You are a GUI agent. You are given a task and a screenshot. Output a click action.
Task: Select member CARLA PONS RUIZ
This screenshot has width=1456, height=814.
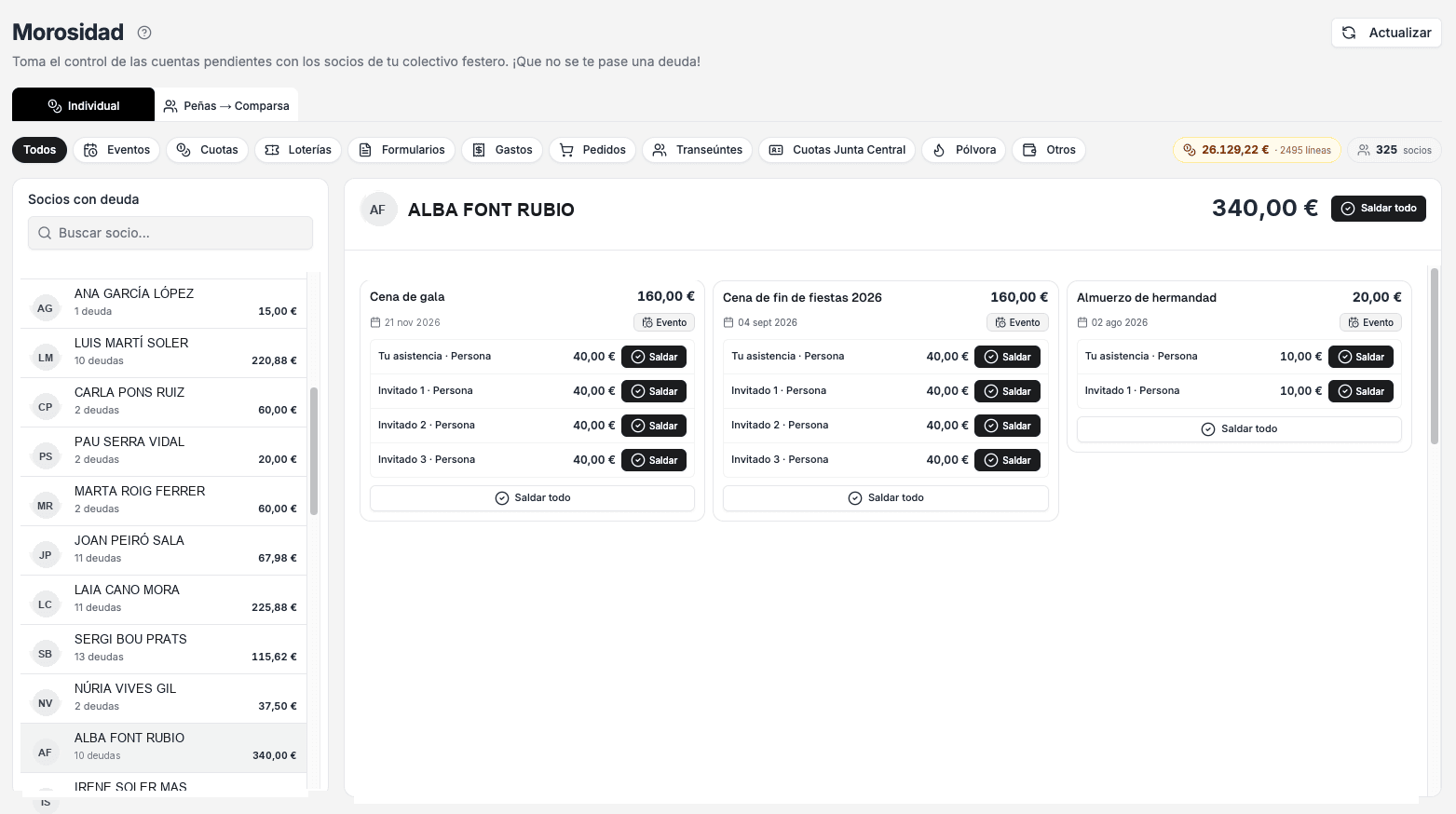pyautogui.click(x=163, y=402)
